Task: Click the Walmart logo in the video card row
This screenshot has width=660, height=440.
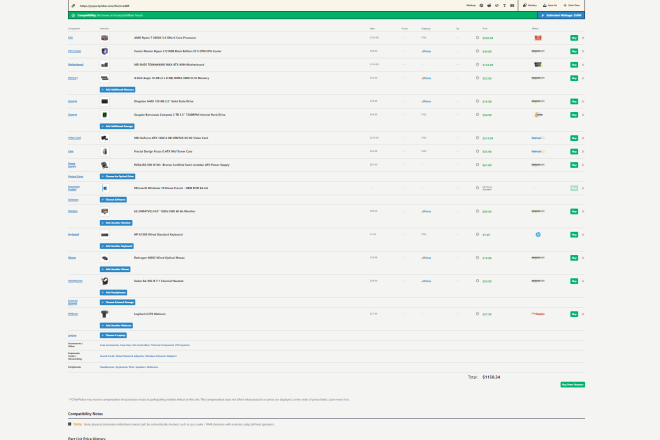Action: [x=538, y=138]
